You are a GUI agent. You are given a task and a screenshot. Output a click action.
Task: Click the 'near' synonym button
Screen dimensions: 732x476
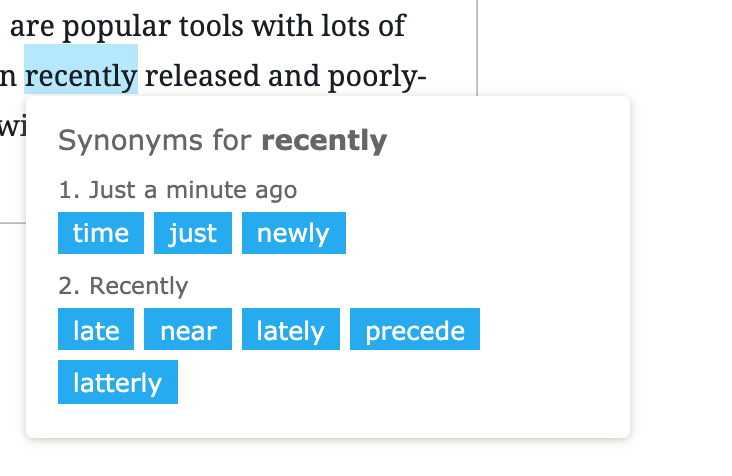[x=188, y=329]
